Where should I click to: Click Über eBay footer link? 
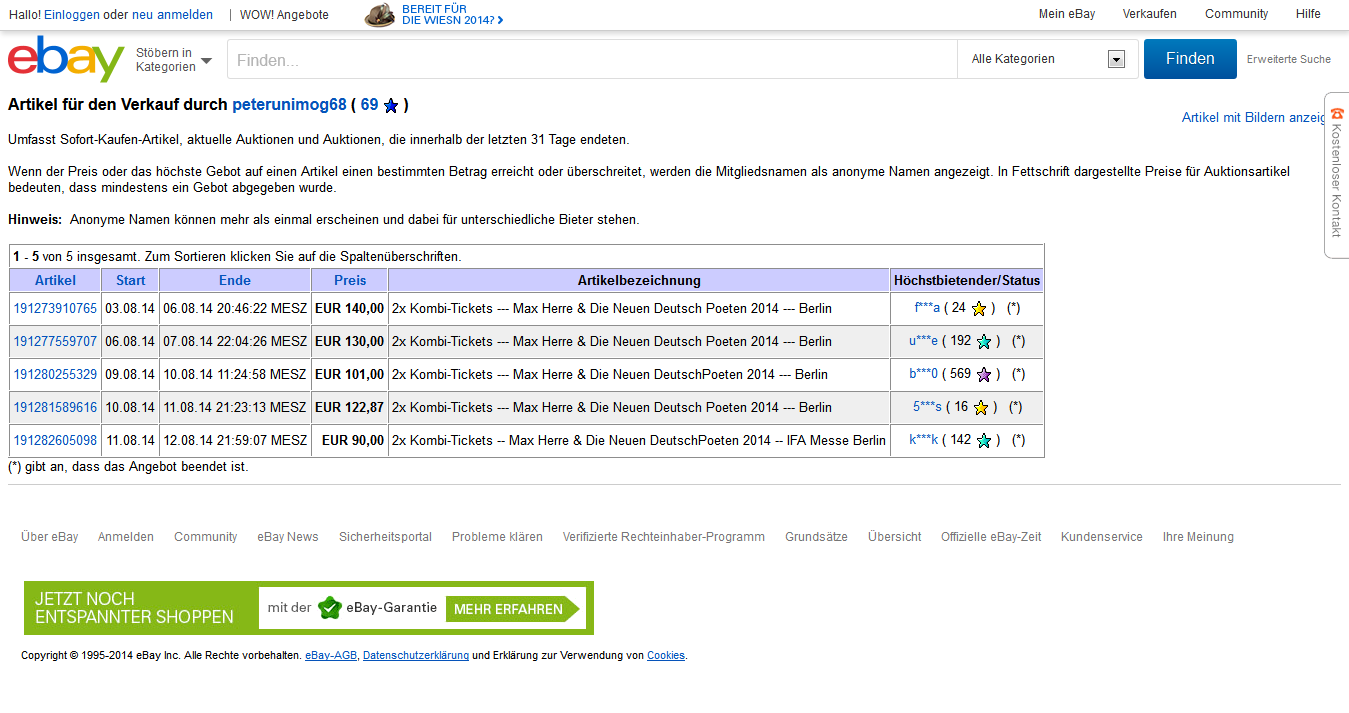50,537
